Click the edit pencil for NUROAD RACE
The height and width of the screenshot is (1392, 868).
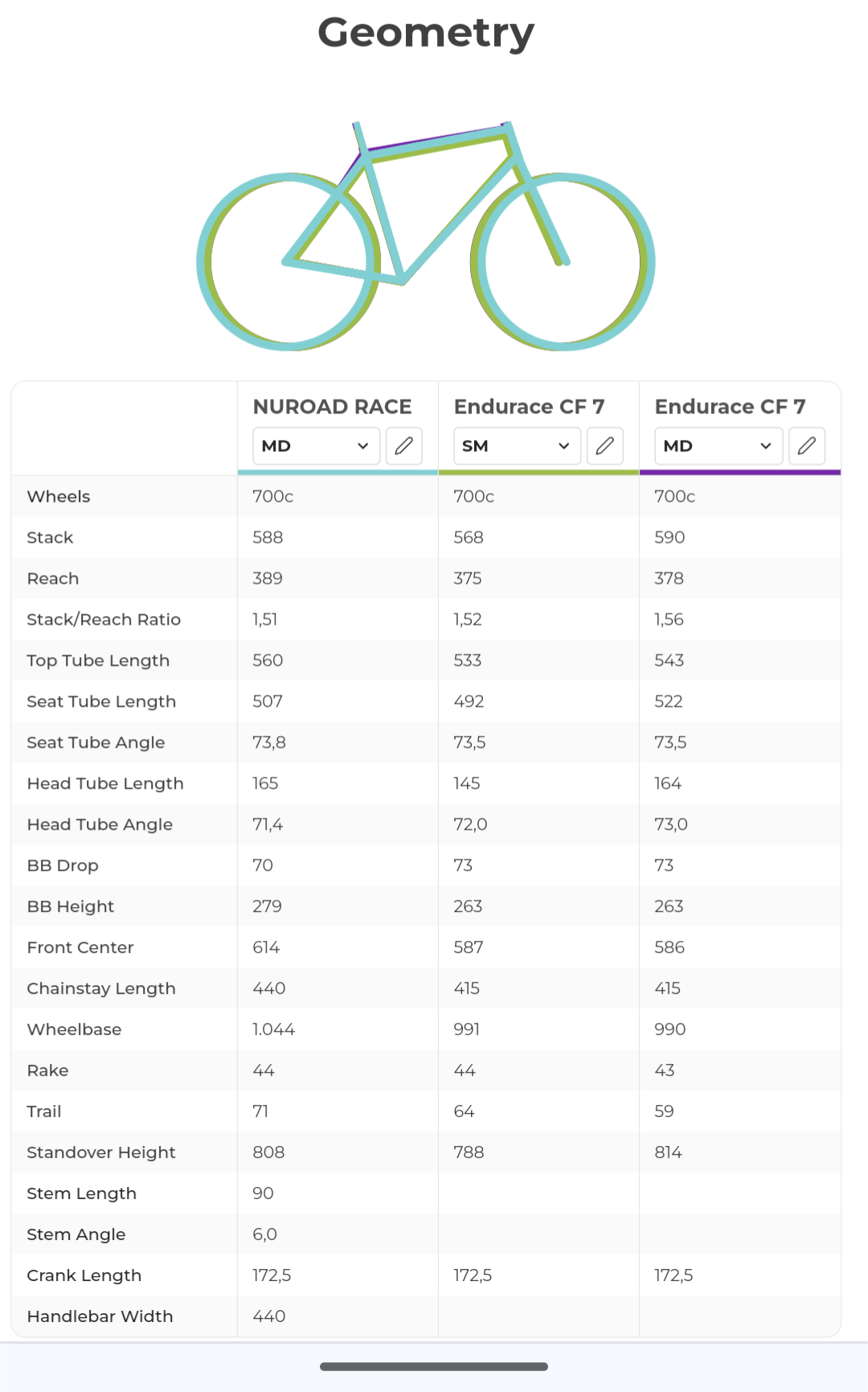tap(404, 446)
